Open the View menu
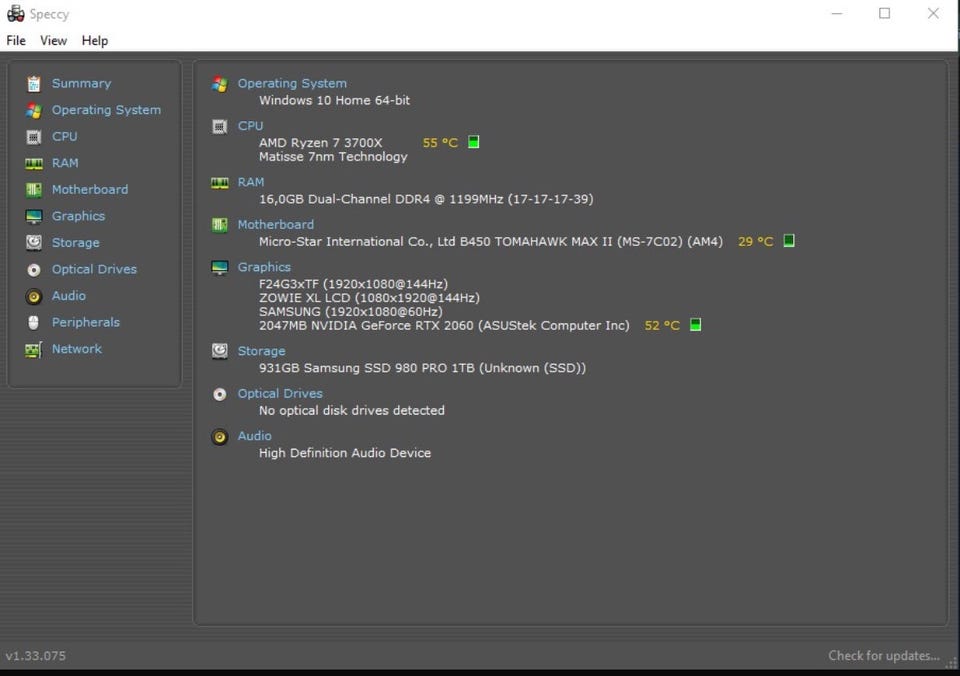Screen dimensions: 960x676 (x=53, y=40)
